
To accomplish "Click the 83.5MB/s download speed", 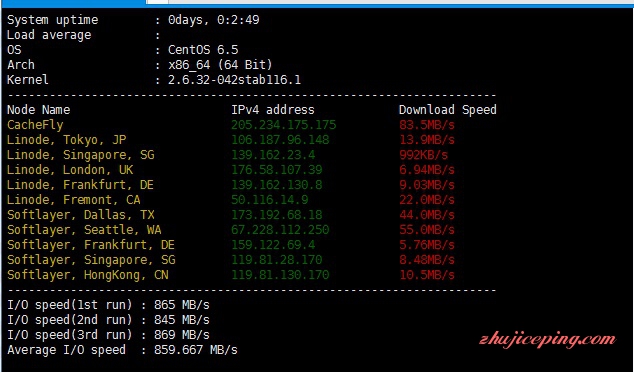I will point(427,125).
